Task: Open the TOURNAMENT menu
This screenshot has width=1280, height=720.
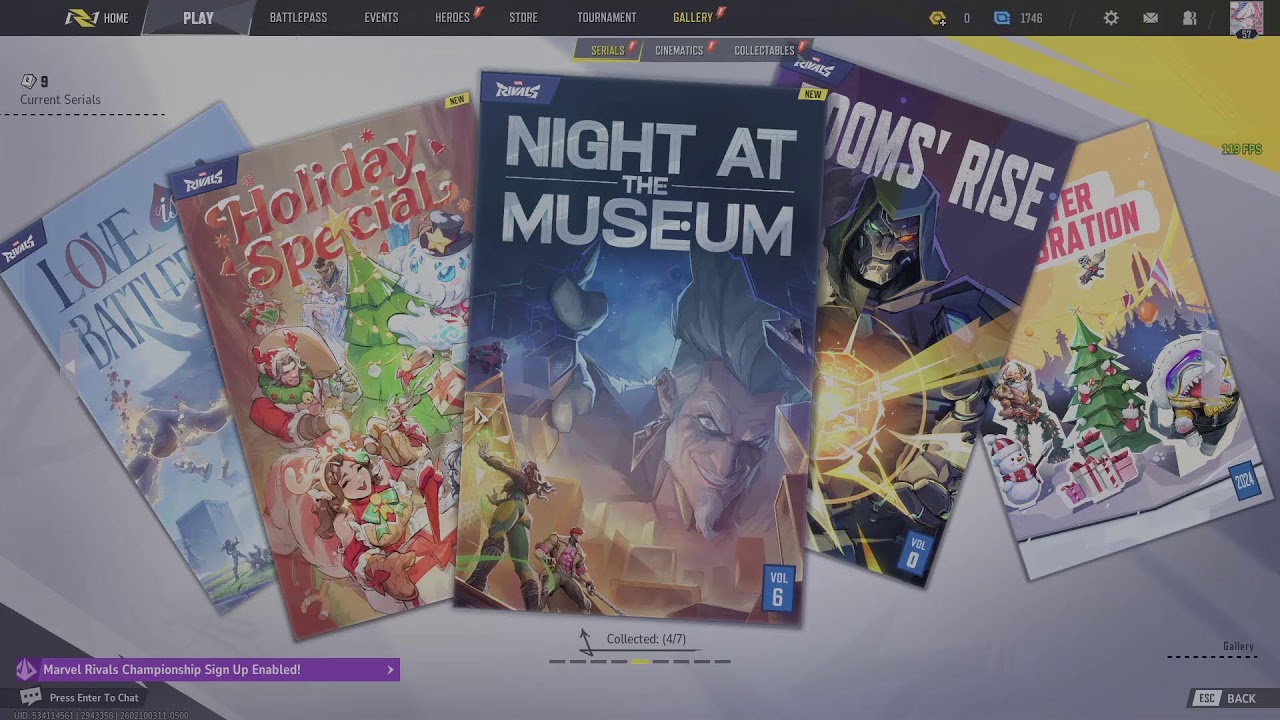Action: (606, 18)
